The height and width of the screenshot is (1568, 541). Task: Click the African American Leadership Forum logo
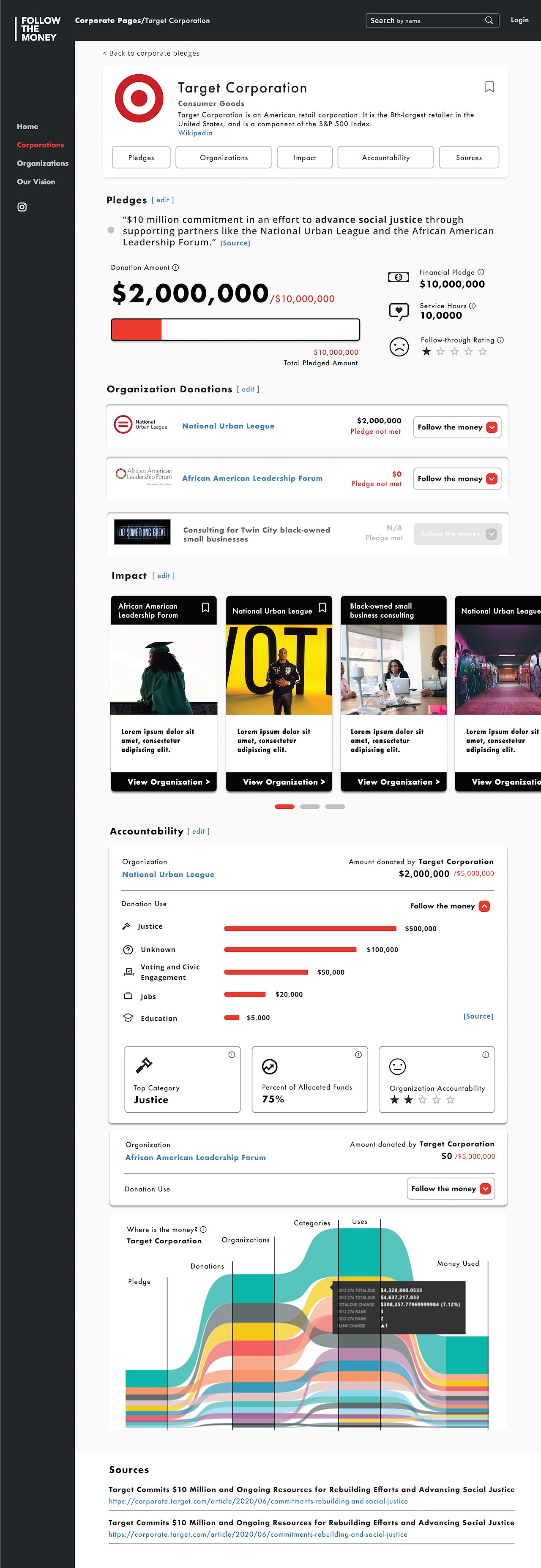tap(145, 476)
